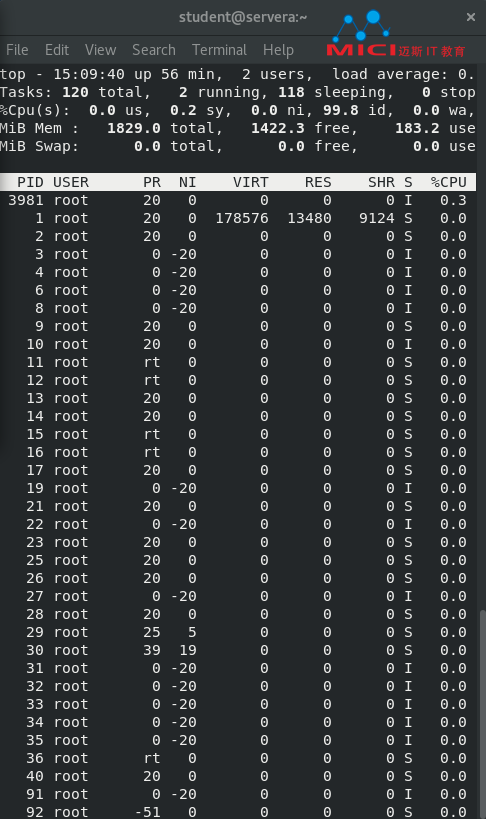Open the Search menu

tap(154, 50)
